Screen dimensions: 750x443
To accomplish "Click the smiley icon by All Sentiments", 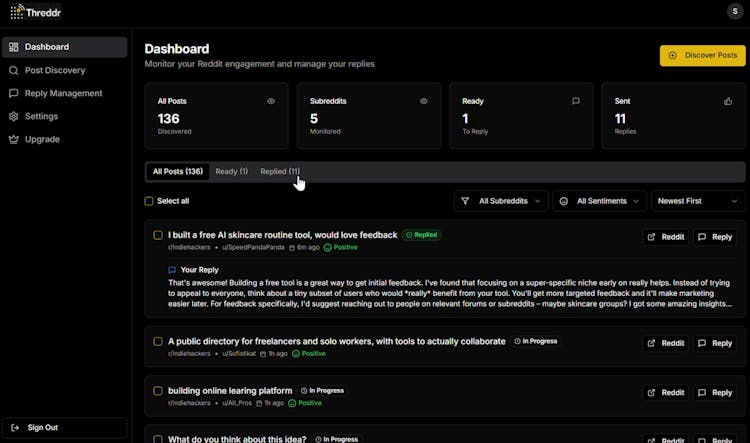I will click(563, 201).
